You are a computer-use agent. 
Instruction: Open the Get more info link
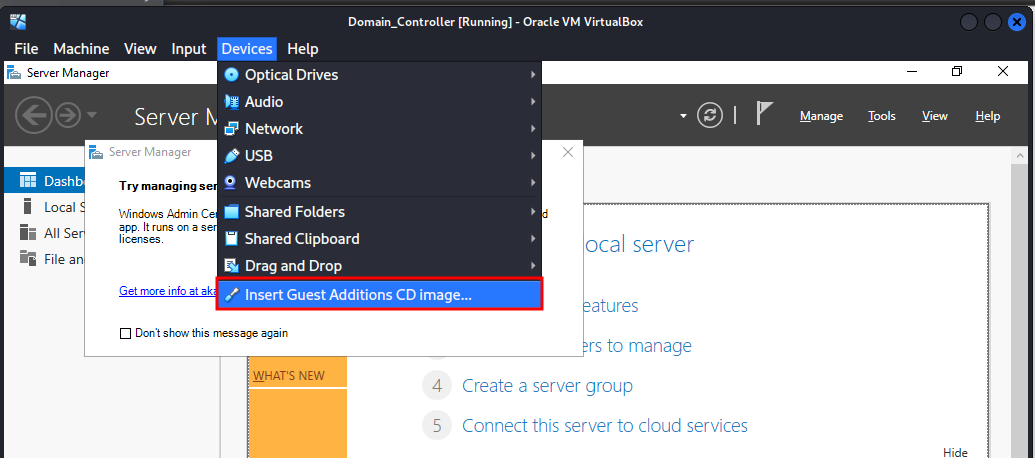(168, 290)
